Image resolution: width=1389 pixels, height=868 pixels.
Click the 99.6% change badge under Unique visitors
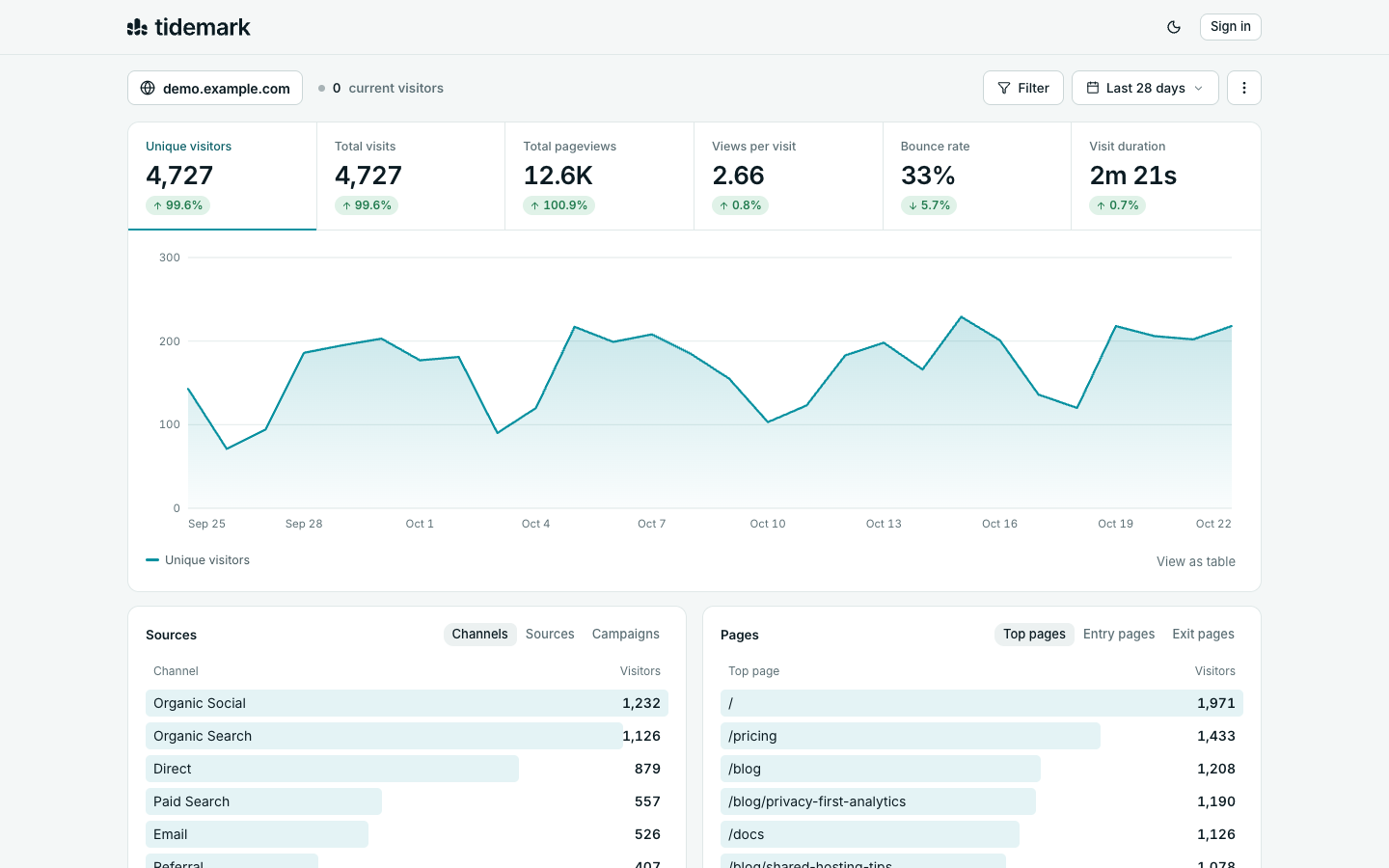click(177, 205)
